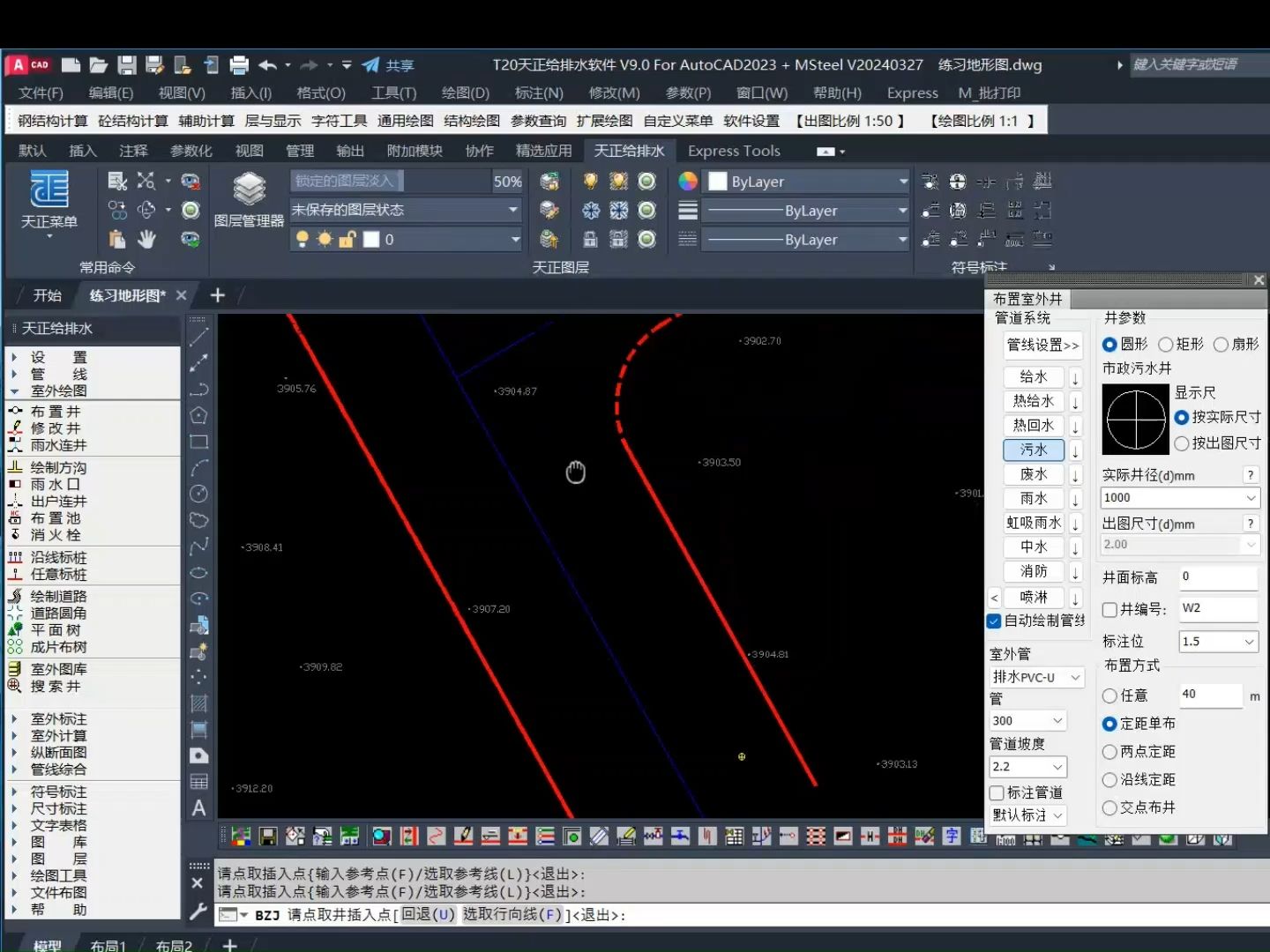Adjust the 锁定的图层淡入 slider
This screenshot has height=952, width=1270.
392,181
